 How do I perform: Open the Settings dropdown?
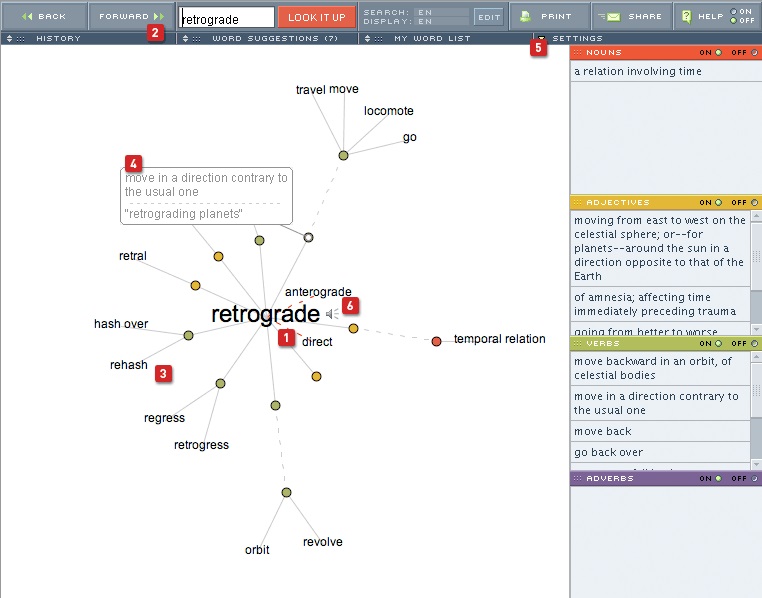(x=568, y=38)
